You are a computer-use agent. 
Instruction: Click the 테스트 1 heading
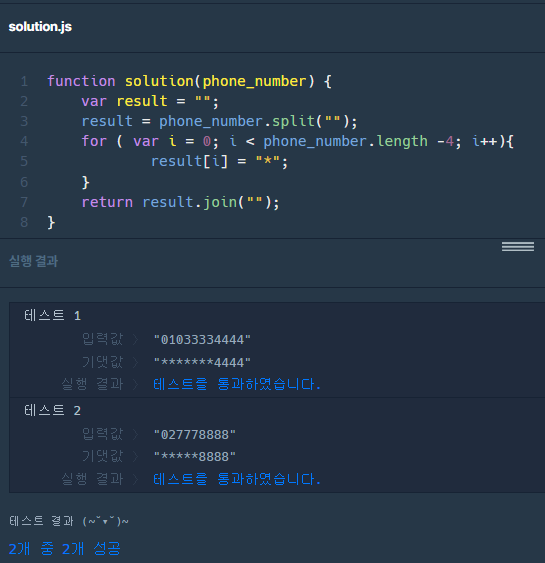52,316
